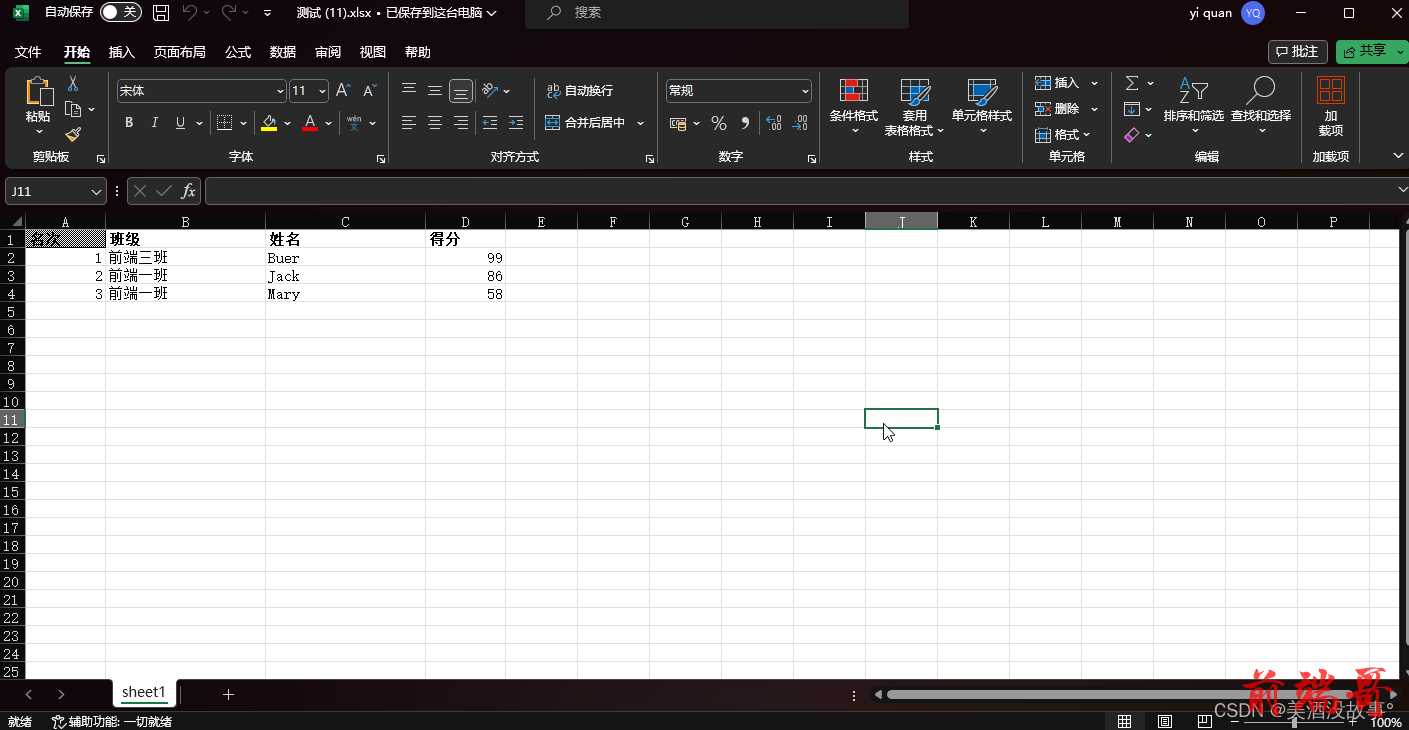
Task: Switch to Page Layout view in status bar
Action: [x=1165, y=721]
